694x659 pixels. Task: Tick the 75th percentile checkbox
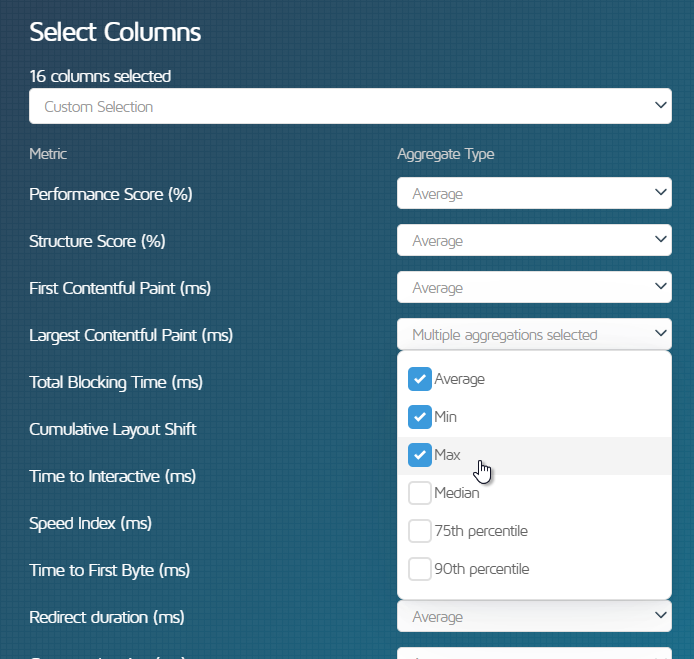420,531
